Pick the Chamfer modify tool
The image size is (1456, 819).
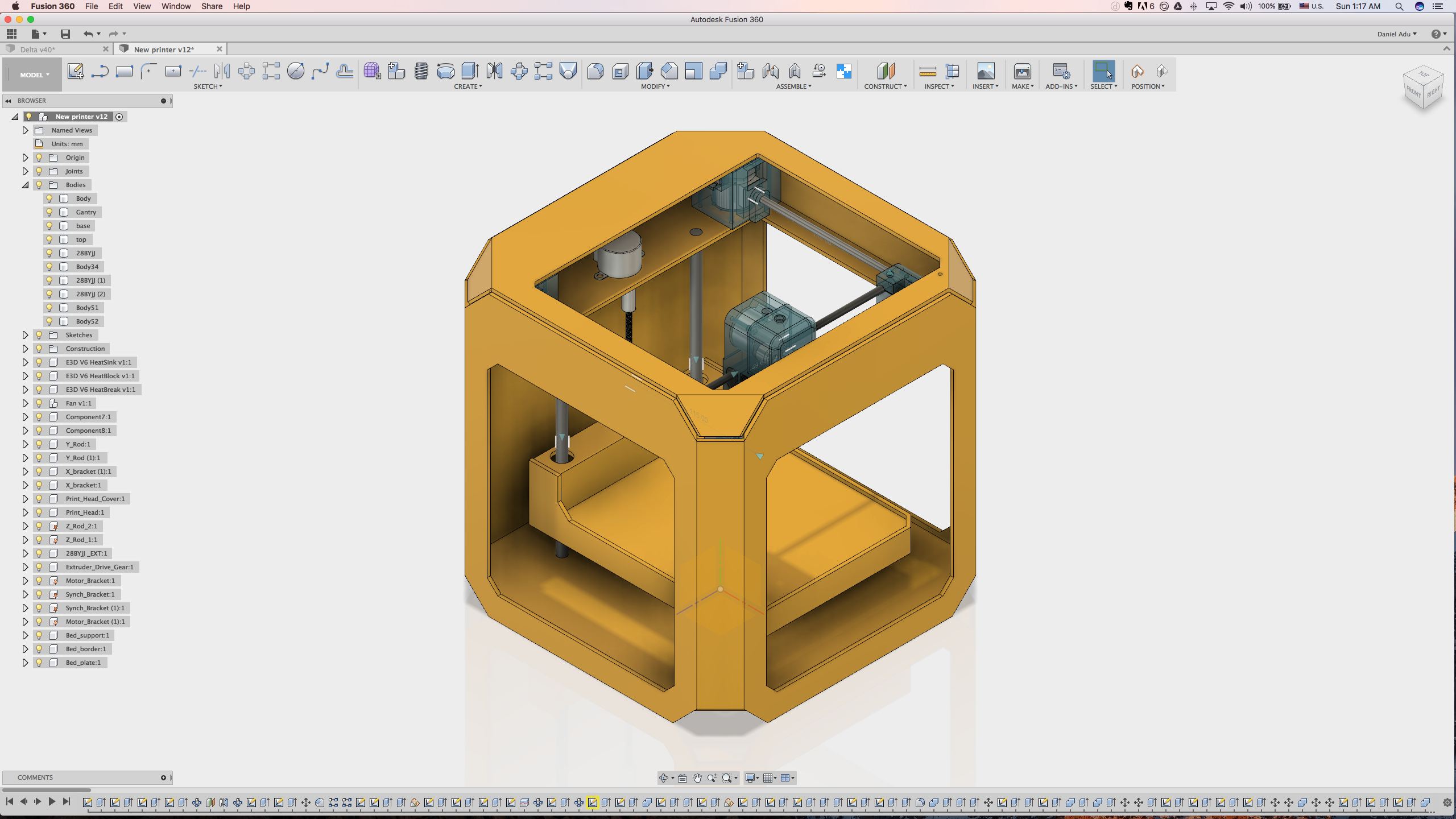tap(669, 71)
